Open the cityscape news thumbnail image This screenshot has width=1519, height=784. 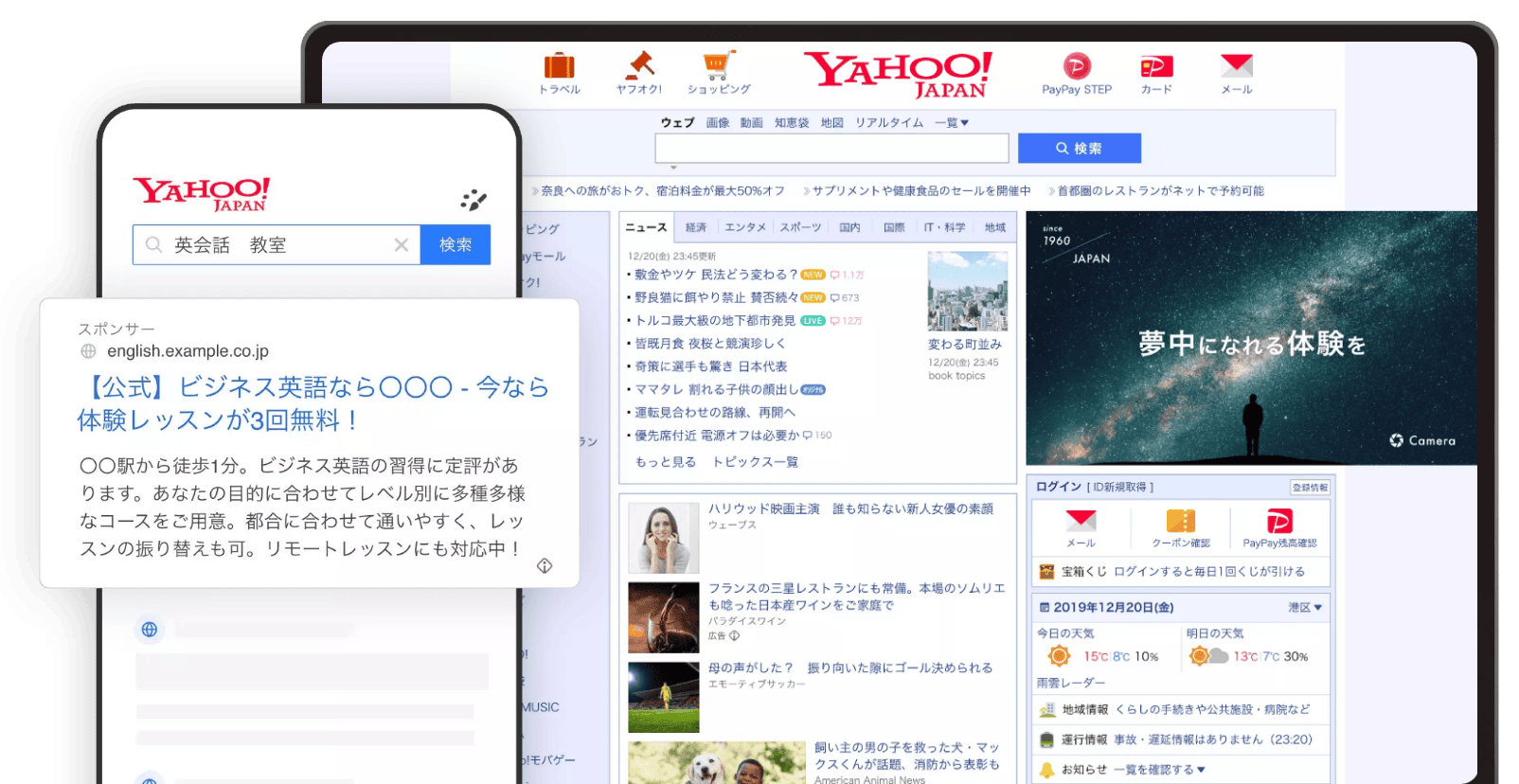pos(967,292)
